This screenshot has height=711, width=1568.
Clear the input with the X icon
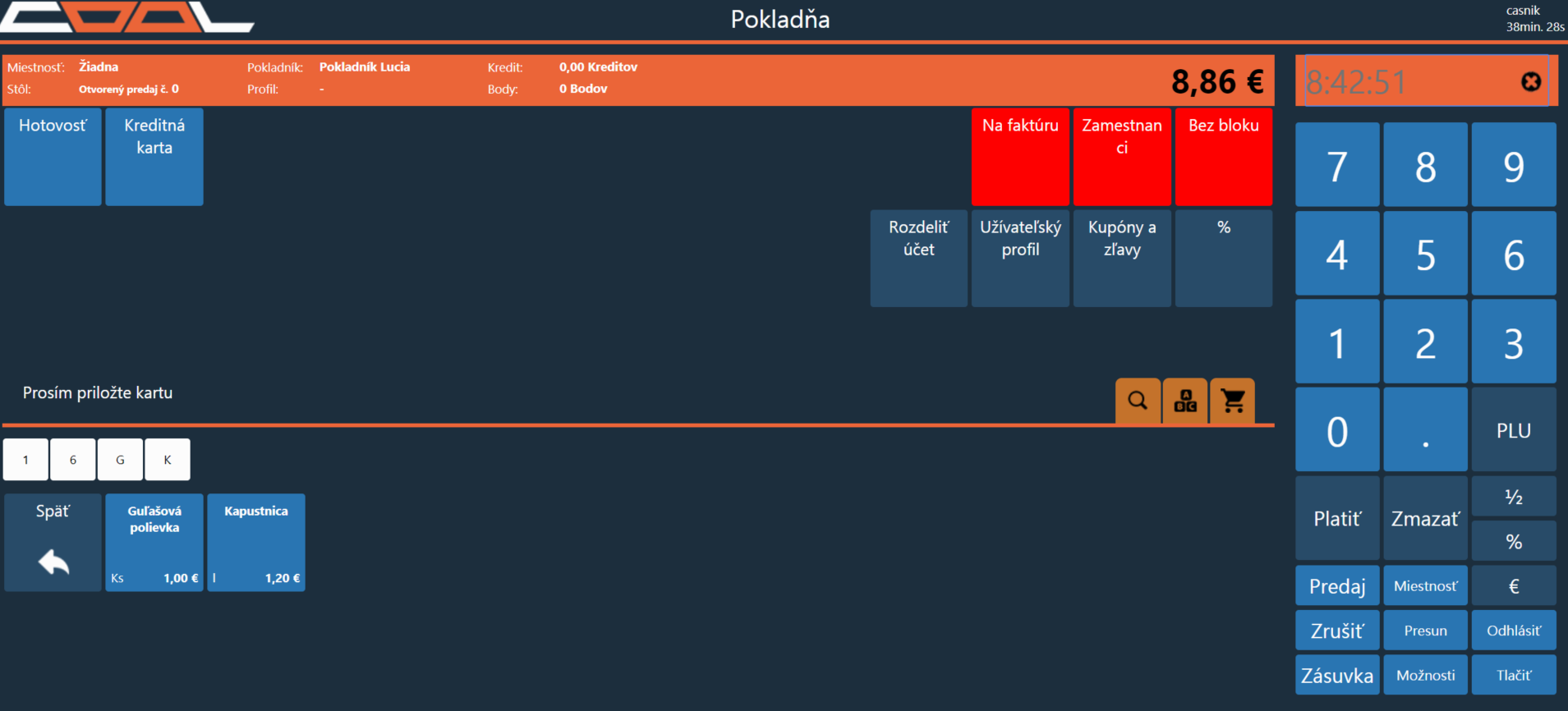pos(1530,81)
